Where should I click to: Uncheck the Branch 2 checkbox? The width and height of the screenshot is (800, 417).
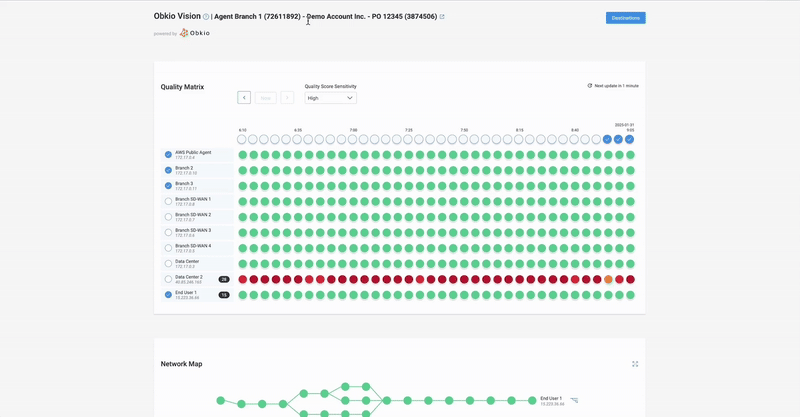coord(168,170)
